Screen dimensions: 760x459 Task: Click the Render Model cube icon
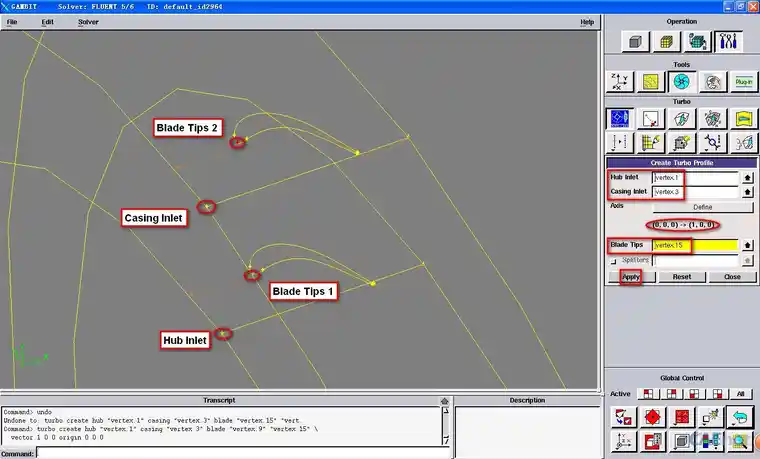(681, 441)
